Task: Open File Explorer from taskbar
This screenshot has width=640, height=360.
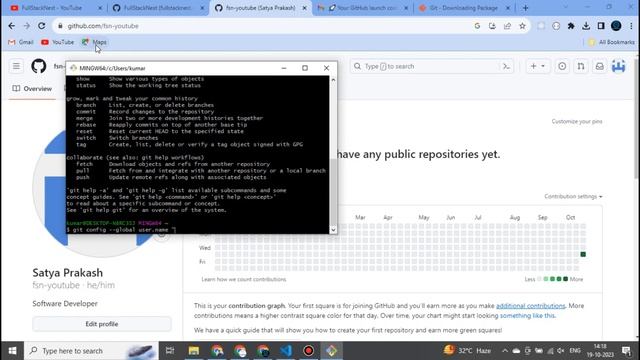Action: [x=193, y=351]
